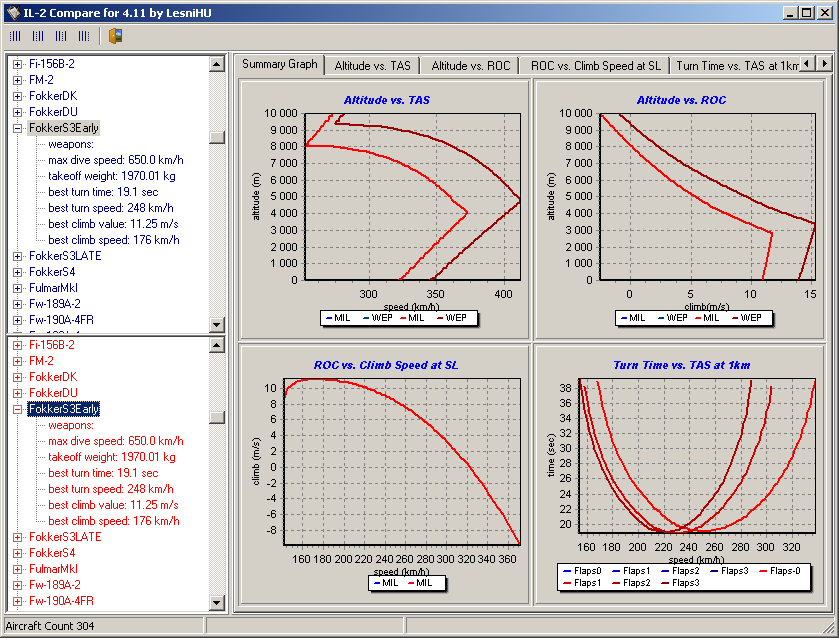Image resolution: width=839 pixels, height=638 pixels.
Task: Click the exit door icon in toolbar
Action: (x=116, y=36)
